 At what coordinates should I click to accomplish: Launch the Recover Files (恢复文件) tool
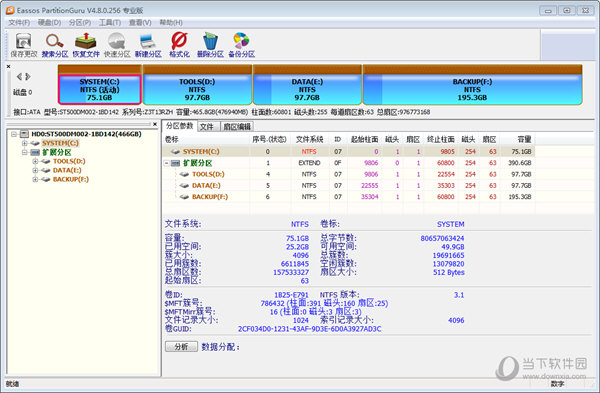coord(86,45)
